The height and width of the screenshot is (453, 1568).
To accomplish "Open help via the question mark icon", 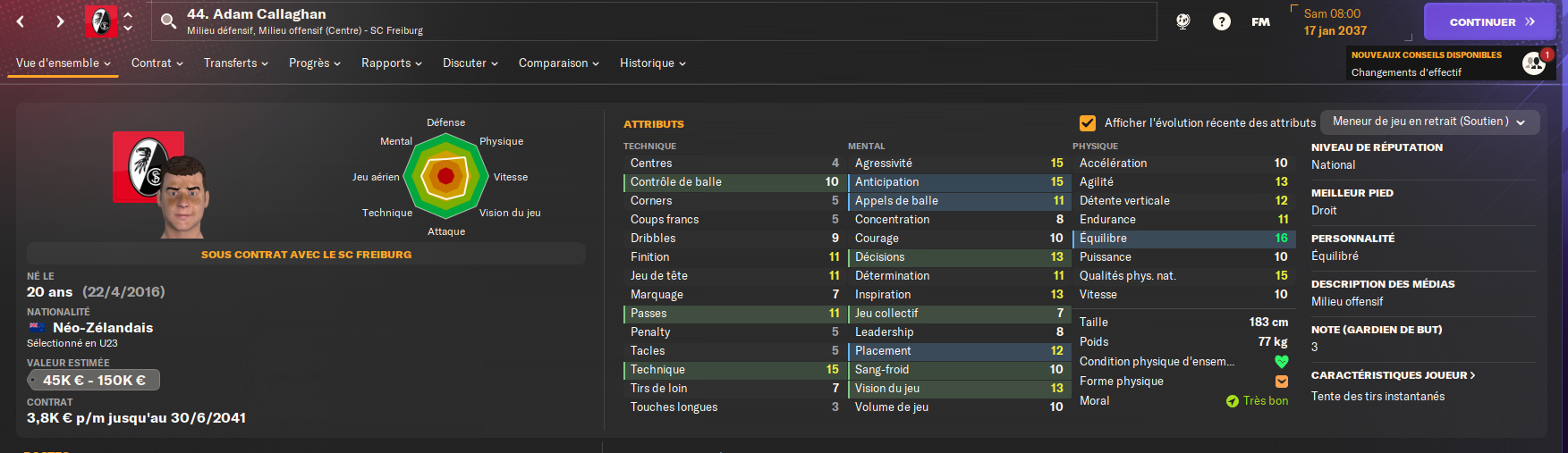I will point(1221,21).
